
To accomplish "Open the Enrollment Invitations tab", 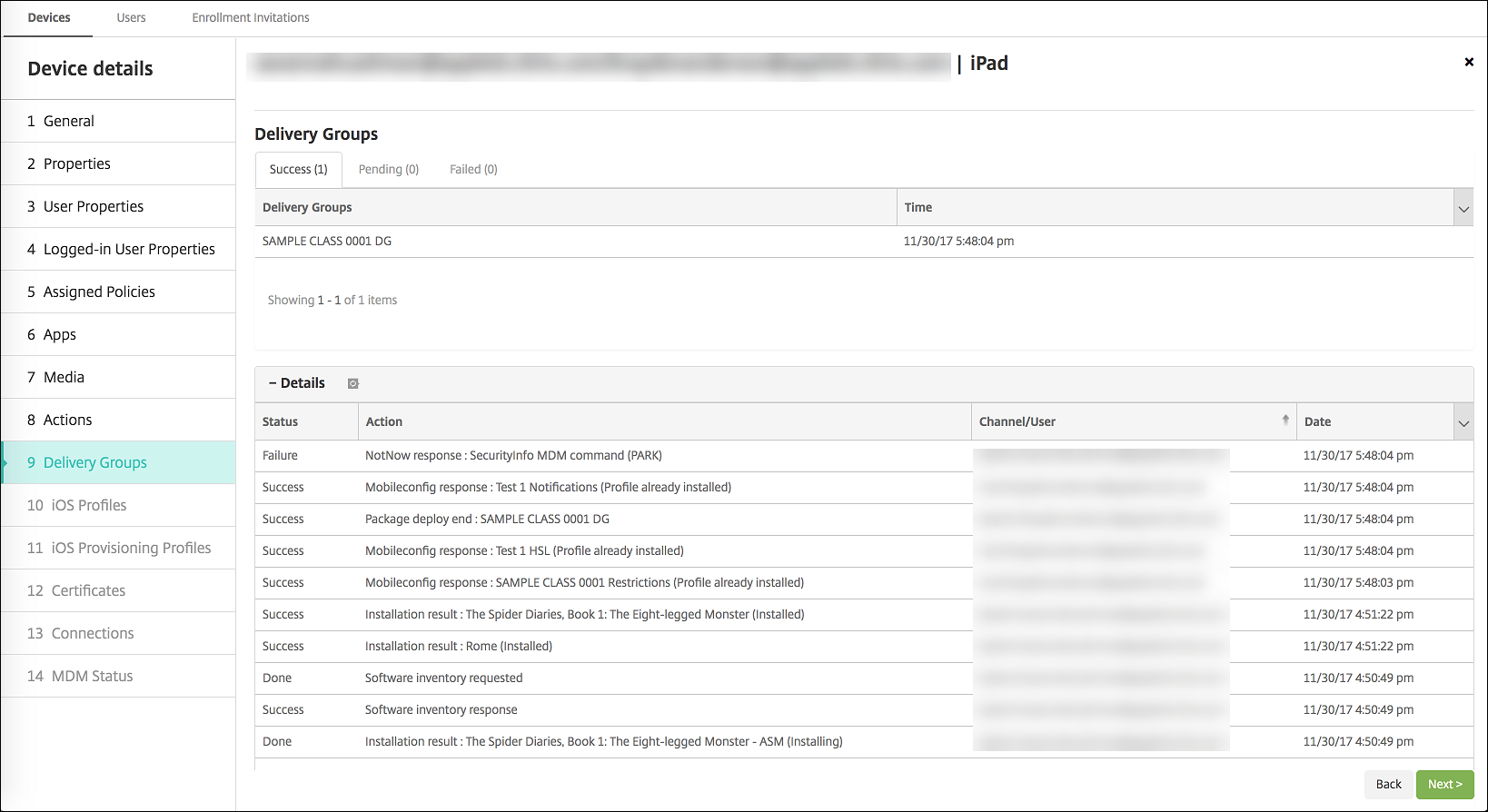I will click(251, 17).
